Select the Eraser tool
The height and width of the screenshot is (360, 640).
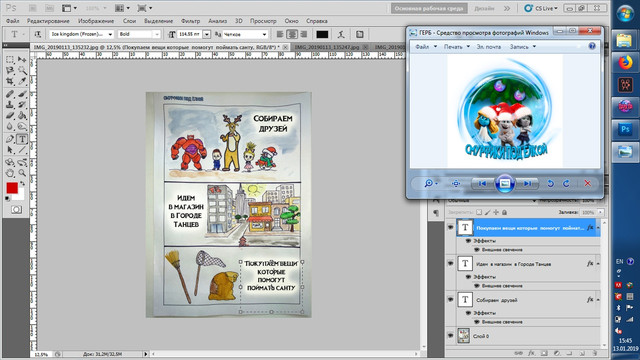[x=10, y=116]
